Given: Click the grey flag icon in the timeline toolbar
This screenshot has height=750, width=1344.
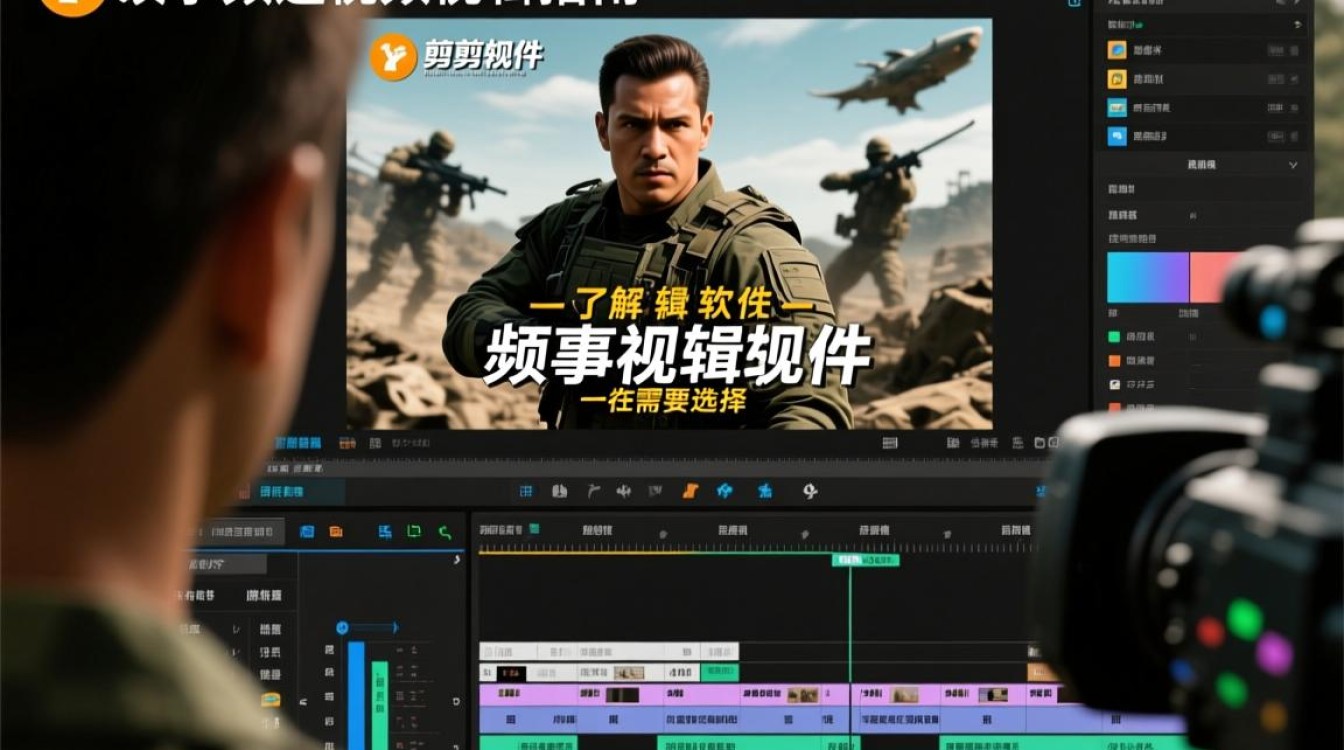Looking at the screenshot, I should pos(656,491).
